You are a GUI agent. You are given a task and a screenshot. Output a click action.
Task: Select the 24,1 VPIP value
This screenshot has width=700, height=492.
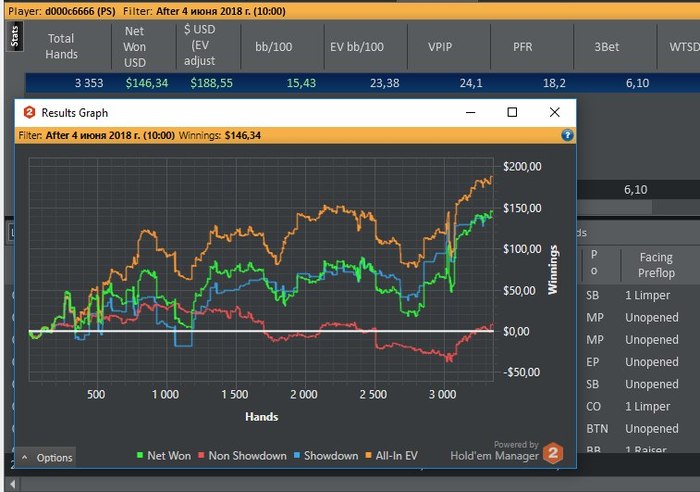coord(471,83)
